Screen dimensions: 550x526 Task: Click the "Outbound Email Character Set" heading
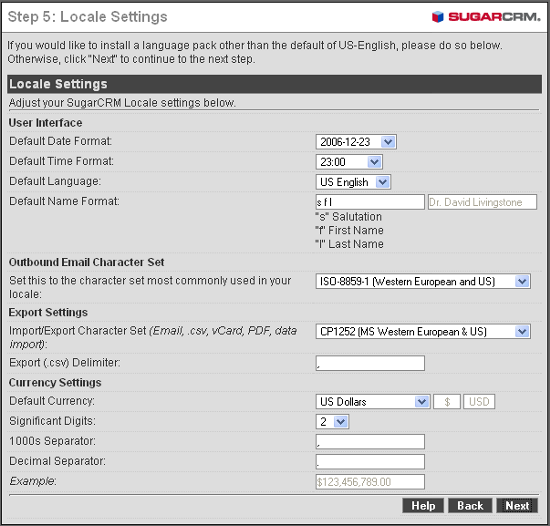pos(87,262)
